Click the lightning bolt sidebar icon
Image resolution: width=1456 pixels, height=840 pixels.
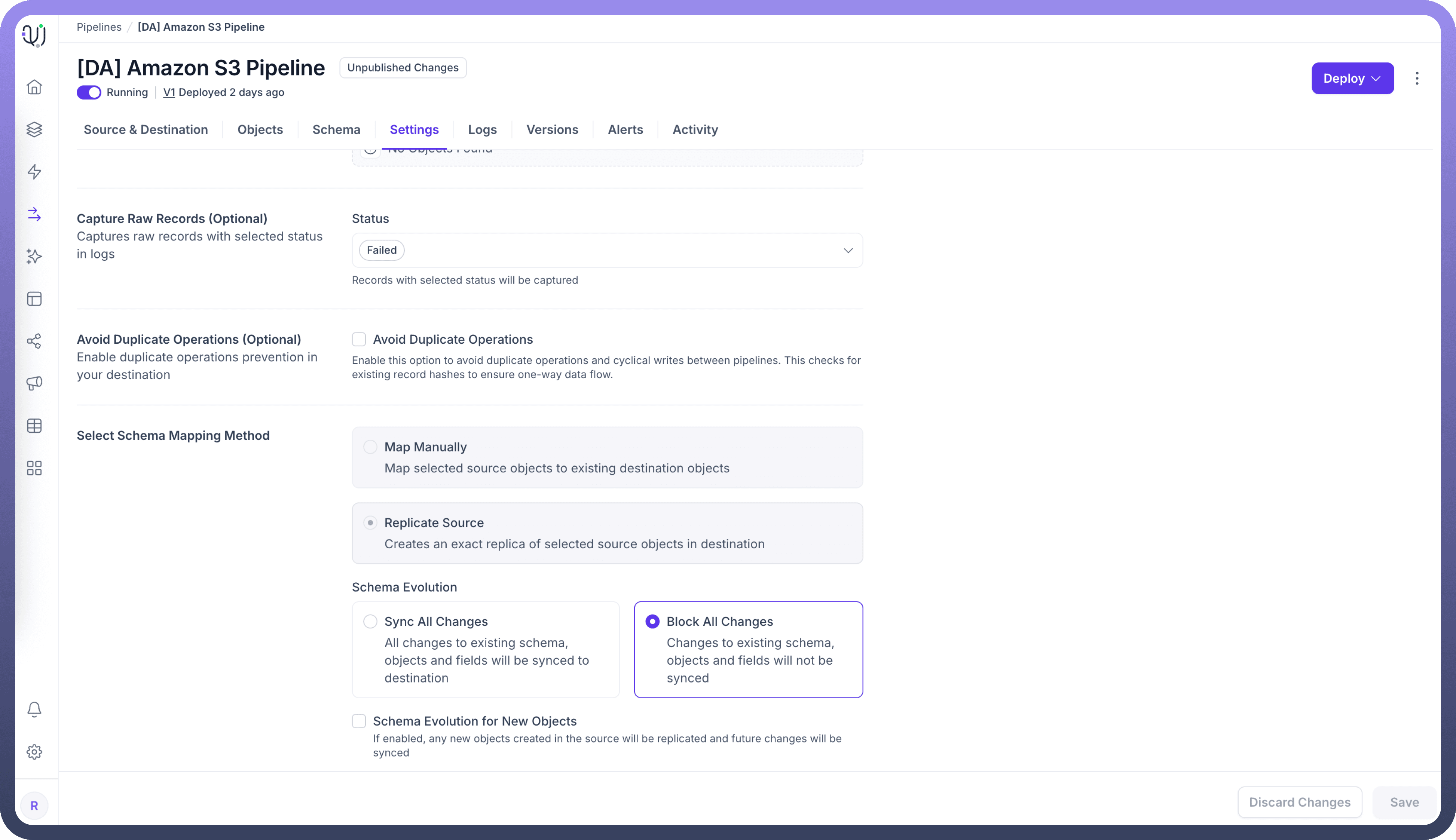(34, 172)
